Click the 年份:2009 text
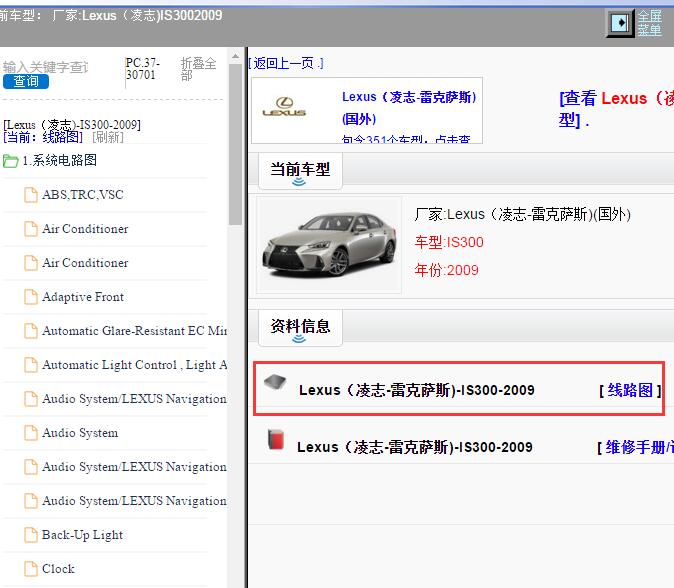 pos(446,270)
